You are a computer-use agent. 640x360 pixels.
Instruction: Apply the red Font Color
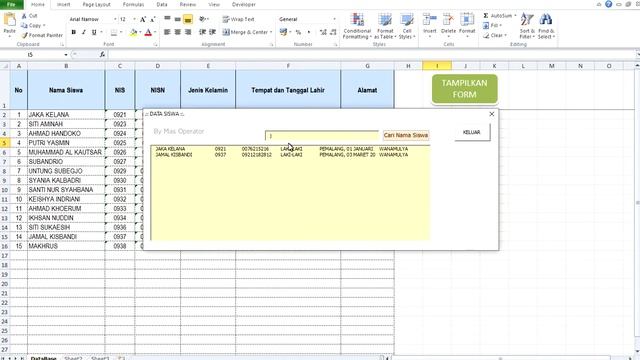(x=148, y=32)
